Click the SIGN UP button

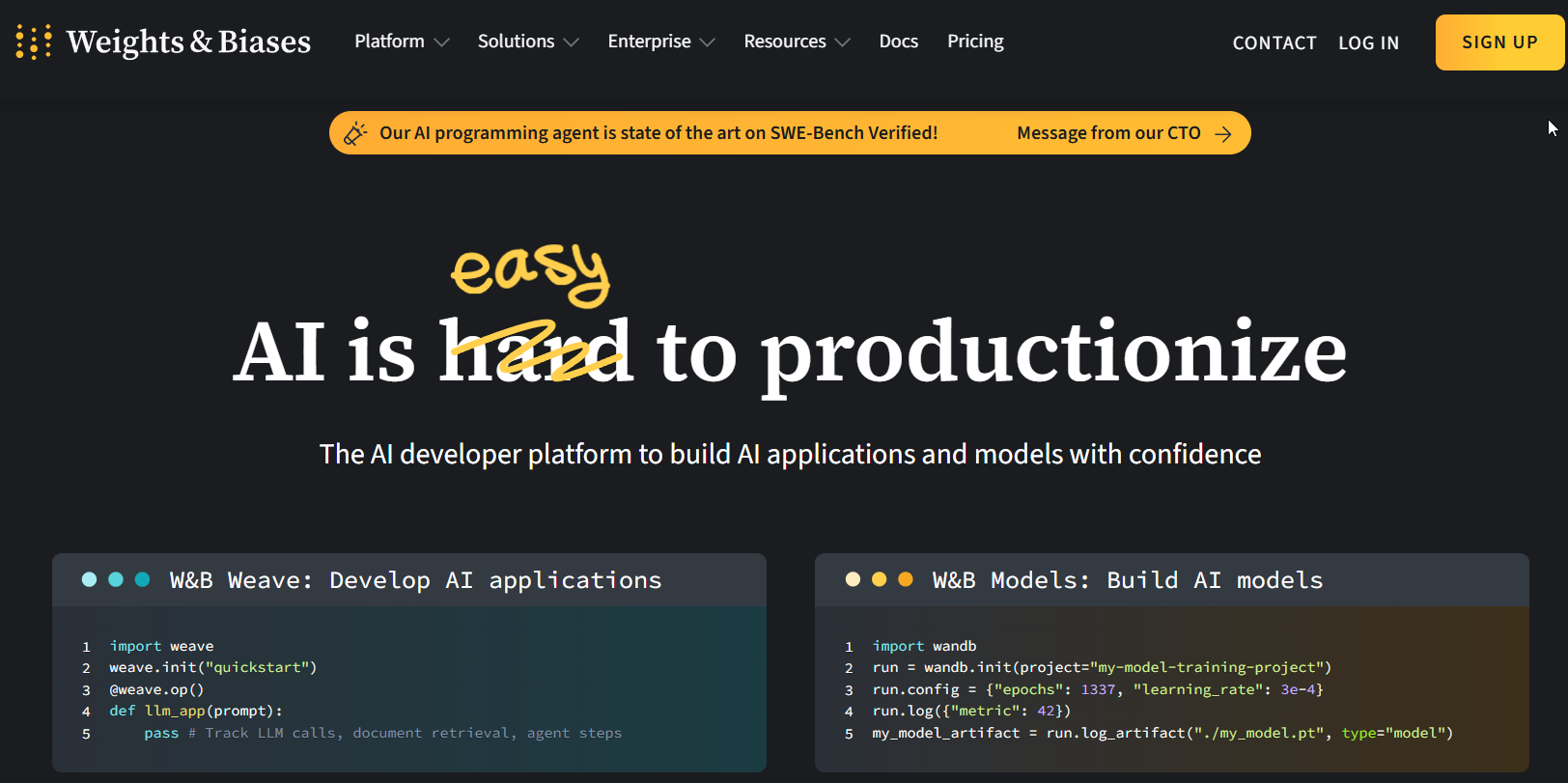(x=1499, y=42)
